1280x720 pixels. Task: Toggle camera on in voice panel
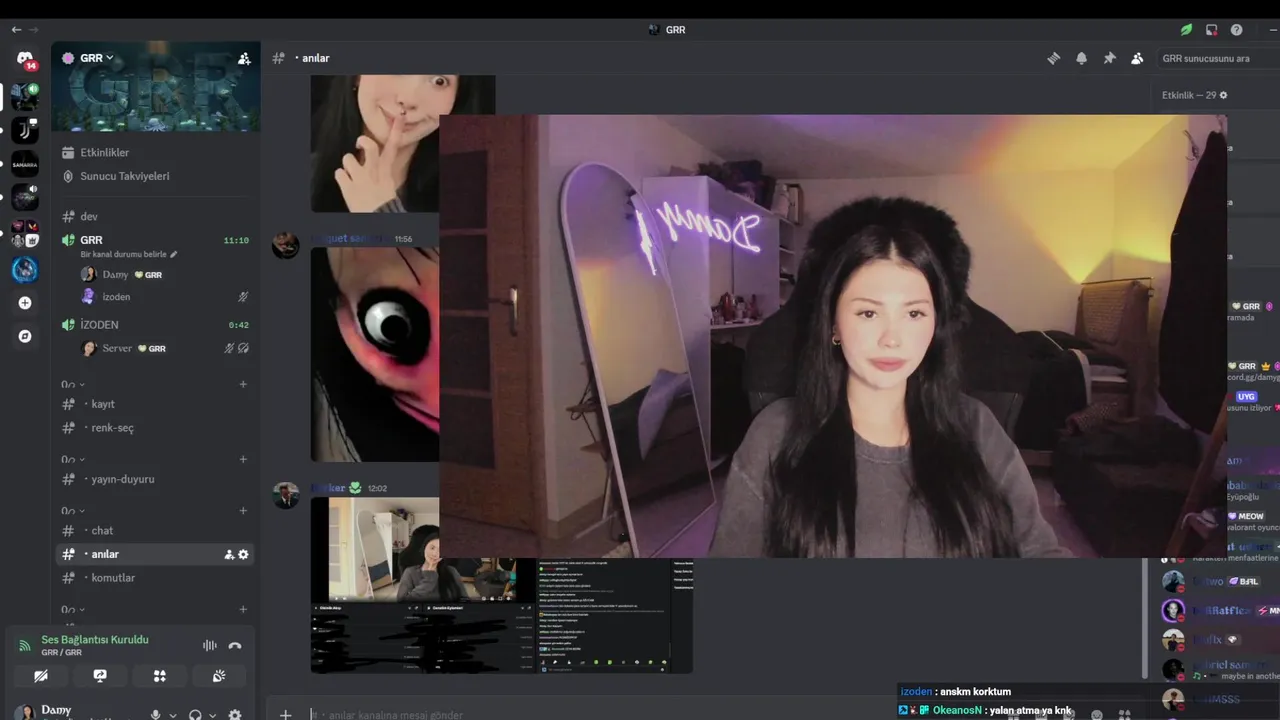coord(41,676)
